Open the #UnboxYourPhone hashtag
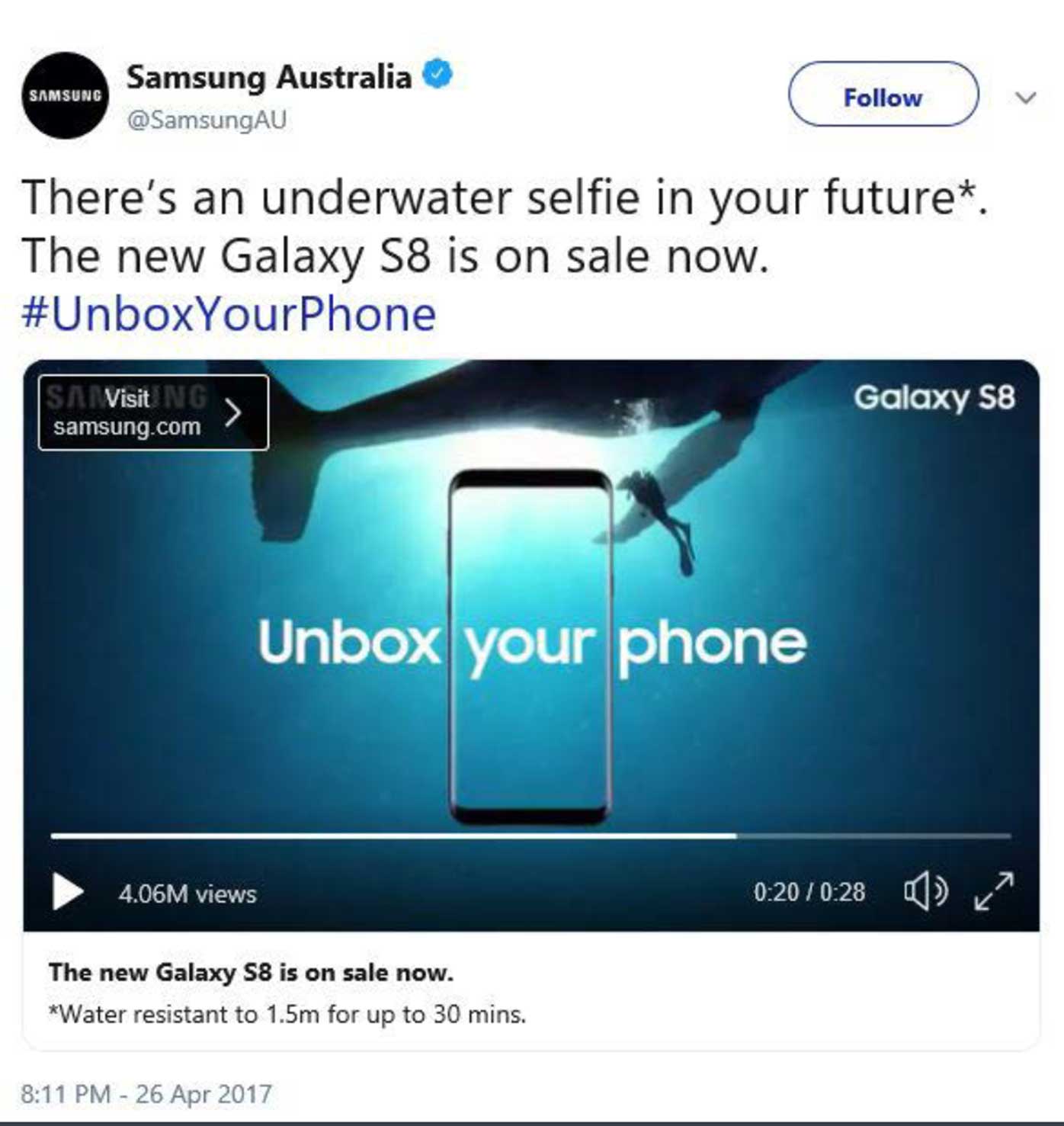The image size is (1064, 1126). point(229,314)
